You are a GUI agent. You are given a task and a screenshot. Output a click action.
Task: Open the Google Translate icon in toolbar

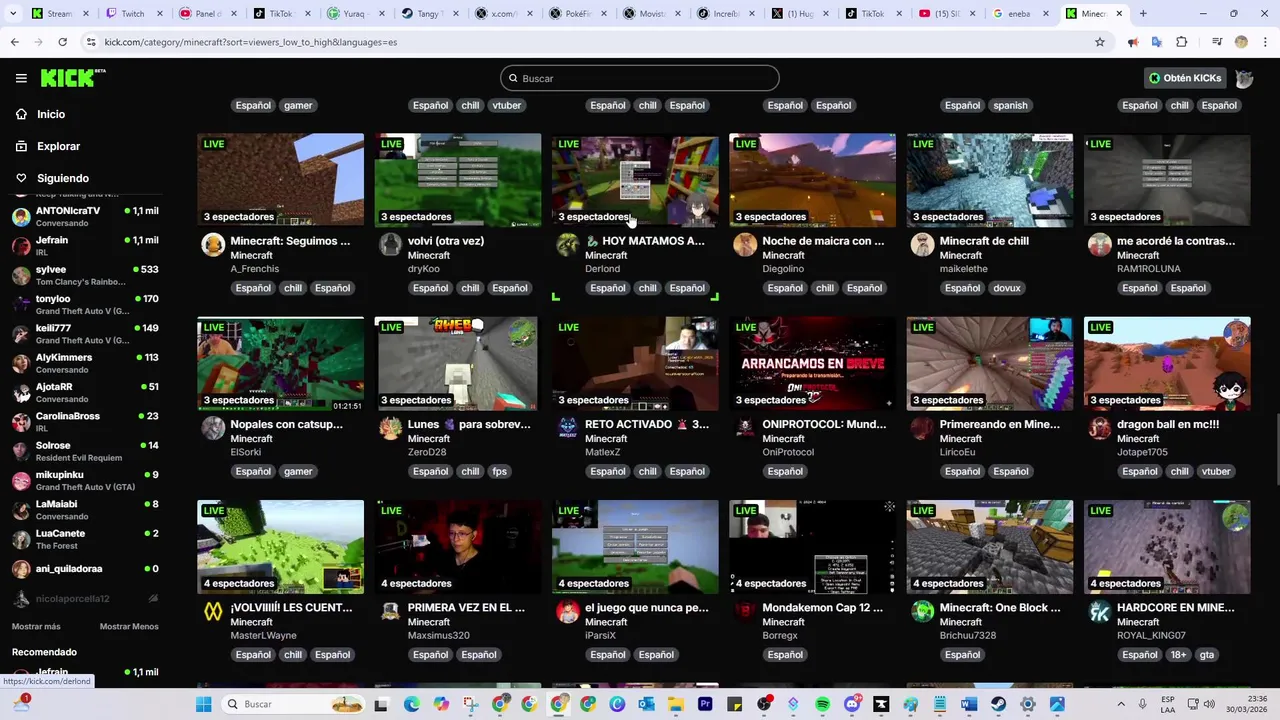[1157, 42]
